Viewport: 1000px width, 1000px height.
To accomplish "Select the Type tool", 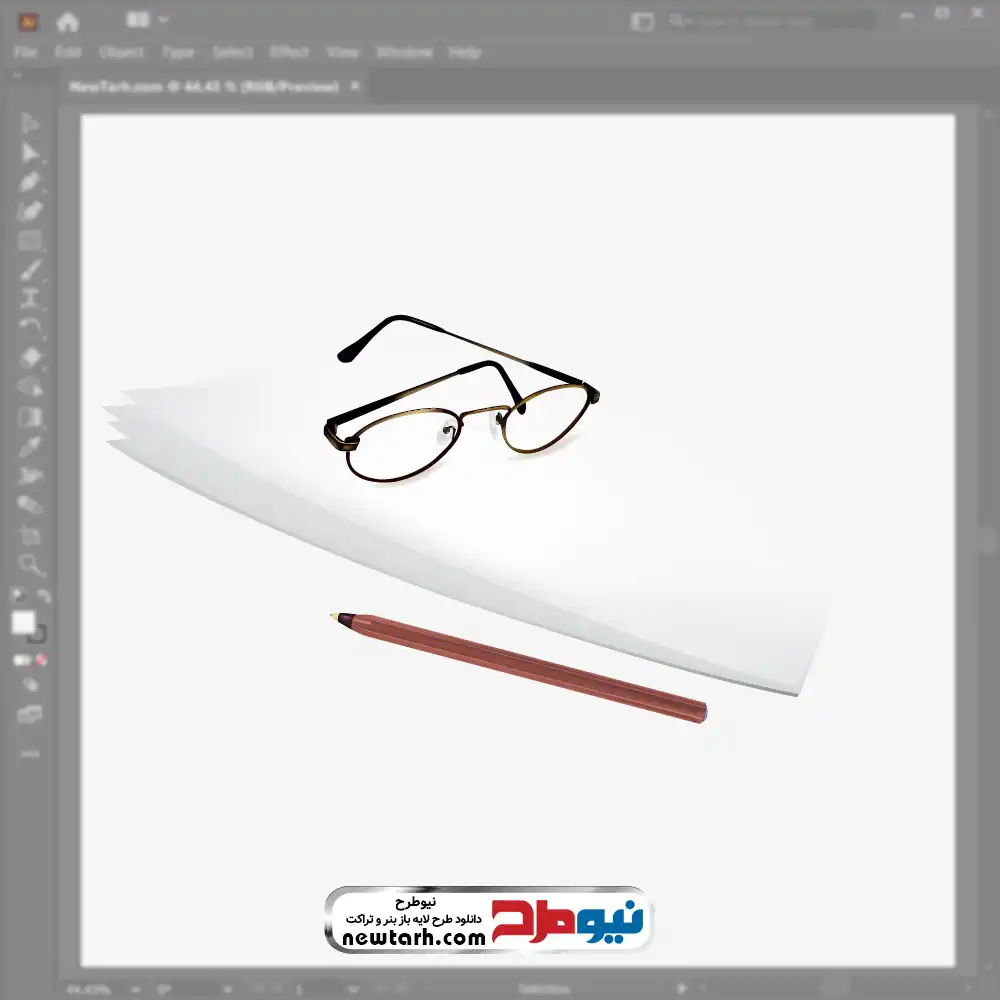I will (30, 299).
